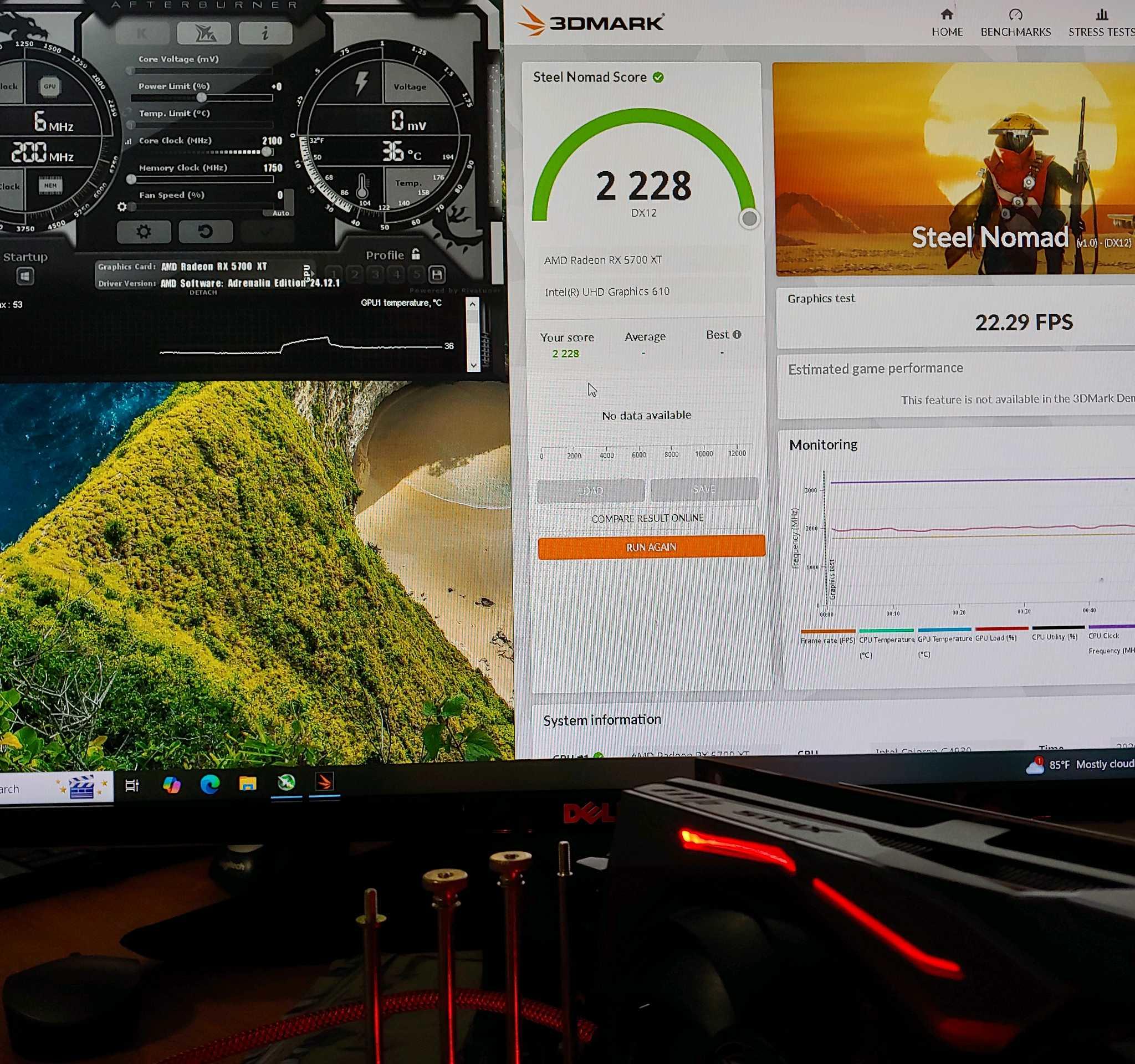1135x1064 pixels.
Task: Open the Afterburner information 'i' button
Action: click(265, 34)
